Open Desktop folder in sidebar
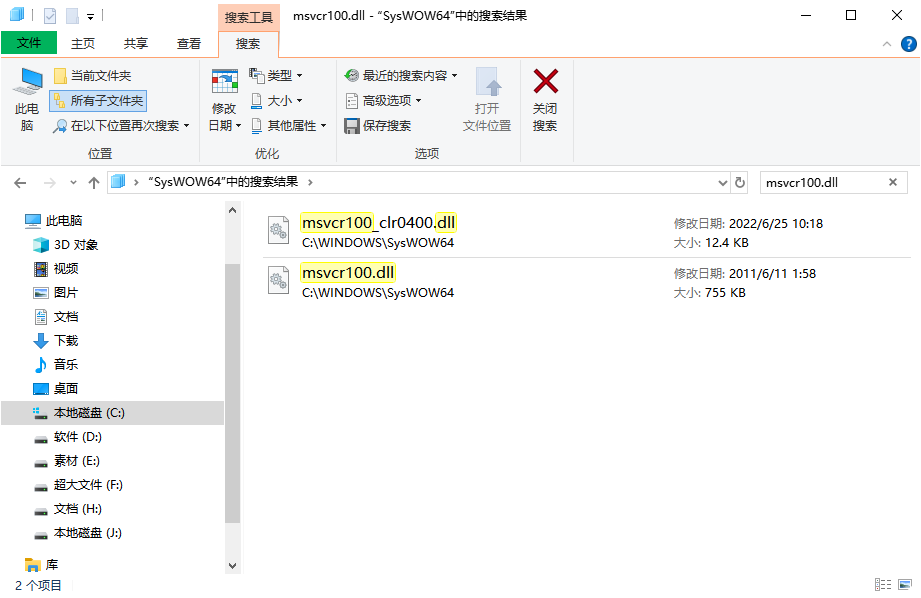The image size is (921, 598). (x=56, y=388)
